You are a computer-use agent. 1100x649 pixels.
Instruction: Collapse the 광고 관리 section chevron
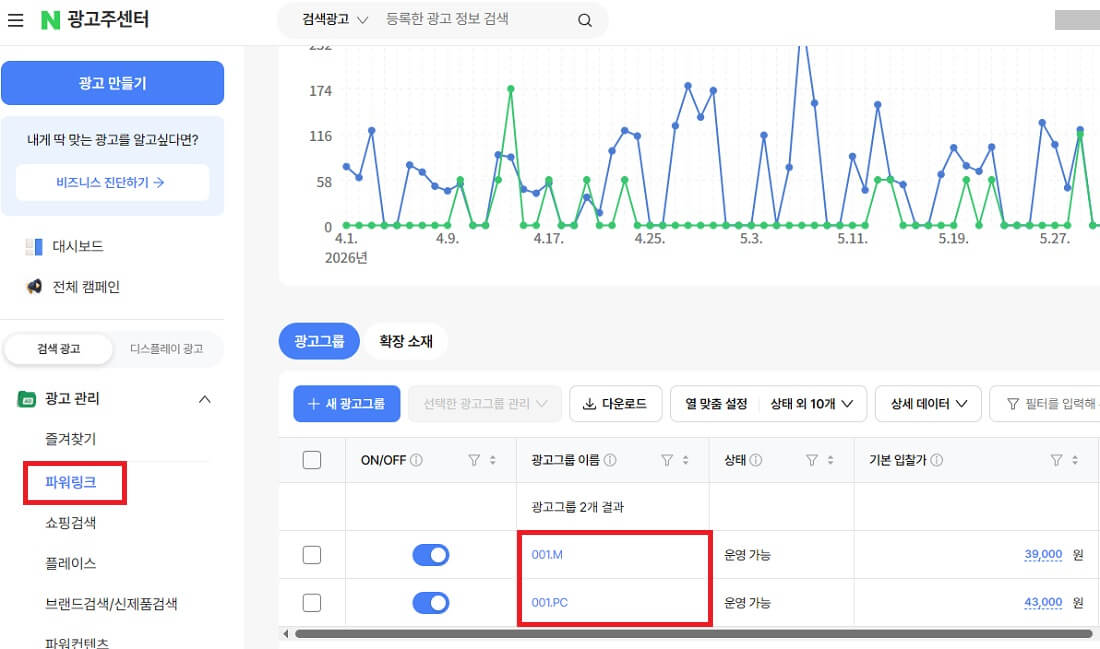[x=205, y=399]
